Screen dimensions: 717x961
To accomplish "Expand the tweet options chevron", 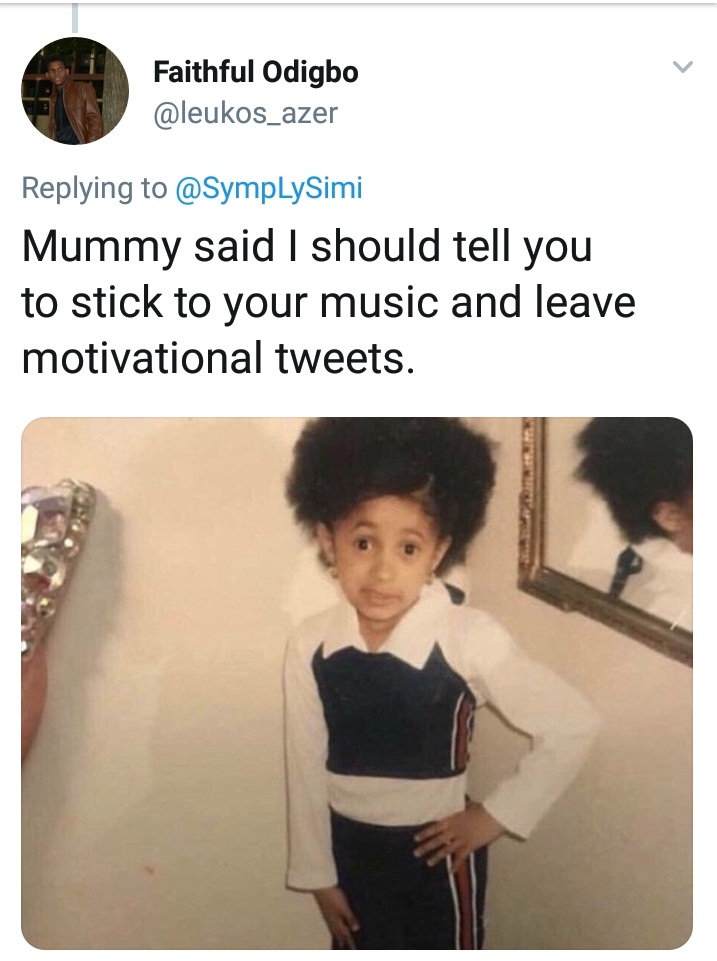I will tap(682, 68).
